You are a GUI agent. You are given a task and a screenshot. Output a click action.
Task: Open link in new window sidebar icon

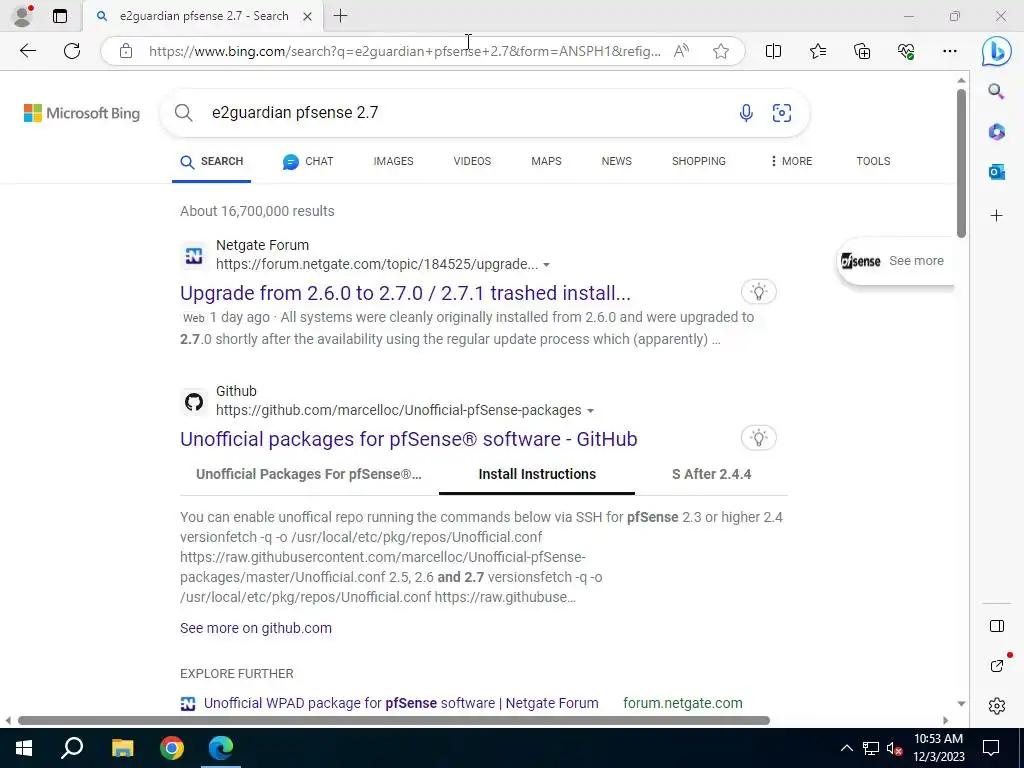coord(997,665)
